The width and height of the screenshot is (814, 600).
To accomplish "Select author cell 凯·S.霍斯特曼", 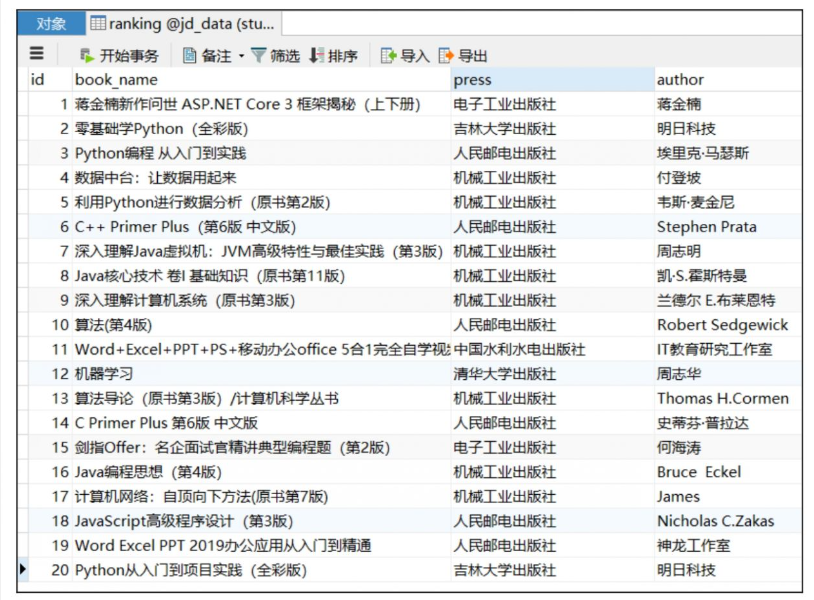I will coord(728,276).
